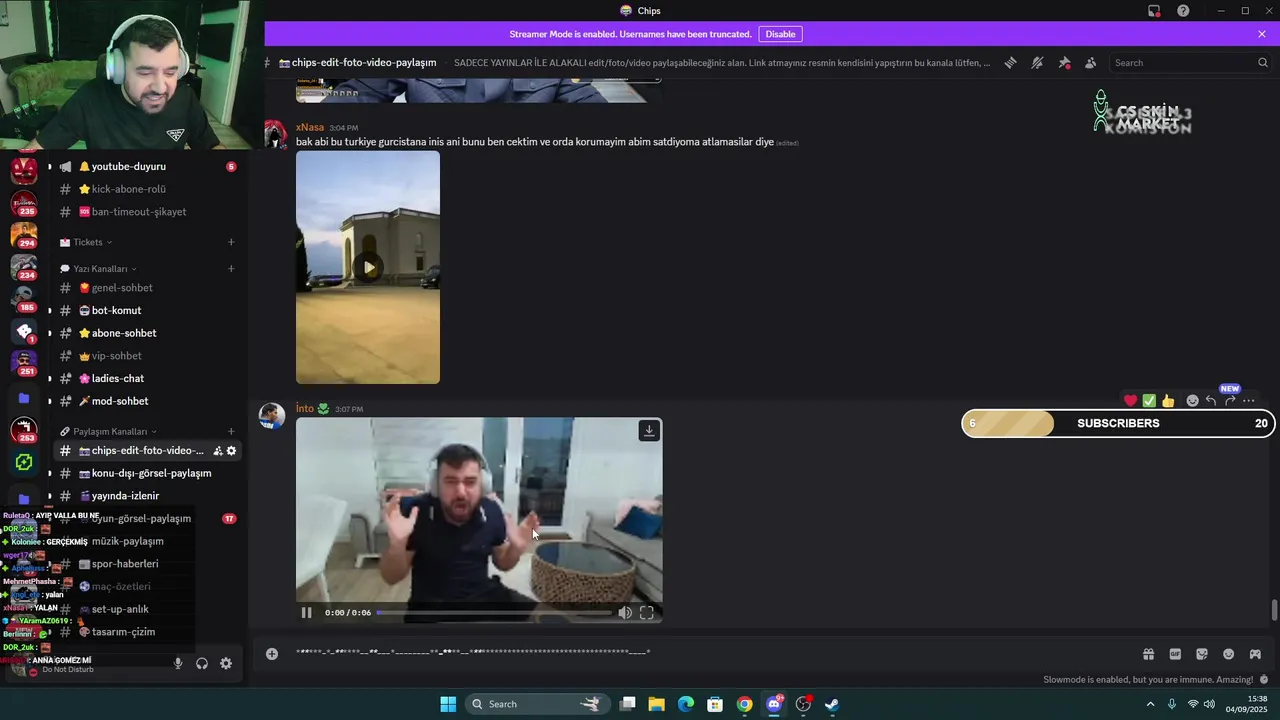Disable Streamer Mode via the Disable button
The width and height of the screenshot is (1280, 720).
click(780, 34)
